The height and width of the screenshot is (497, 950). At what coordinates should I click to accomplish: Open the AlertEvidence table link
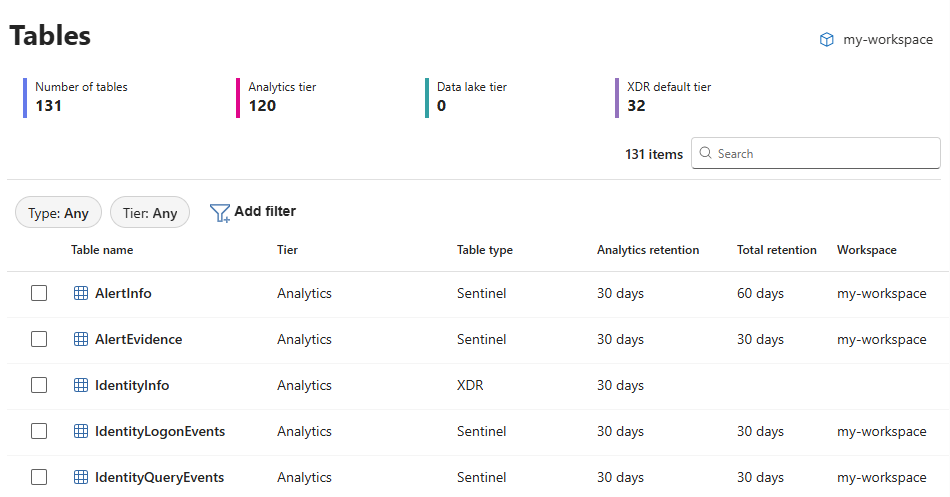(138, 339)
